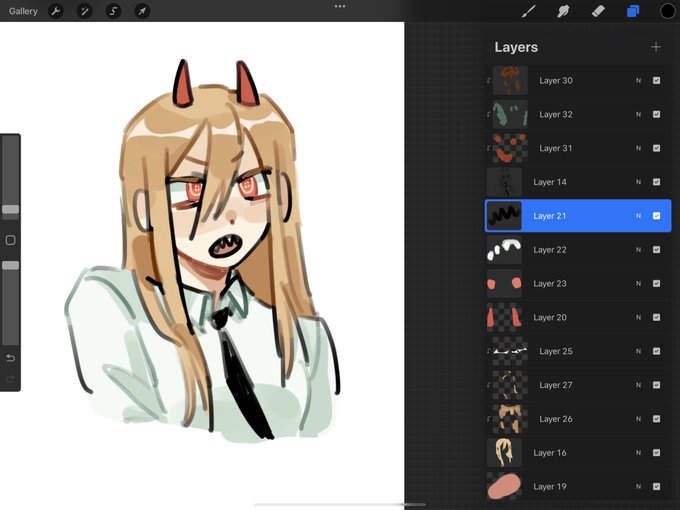
Task: Open blend mode N for Layer 19
Action: (638, 486)
